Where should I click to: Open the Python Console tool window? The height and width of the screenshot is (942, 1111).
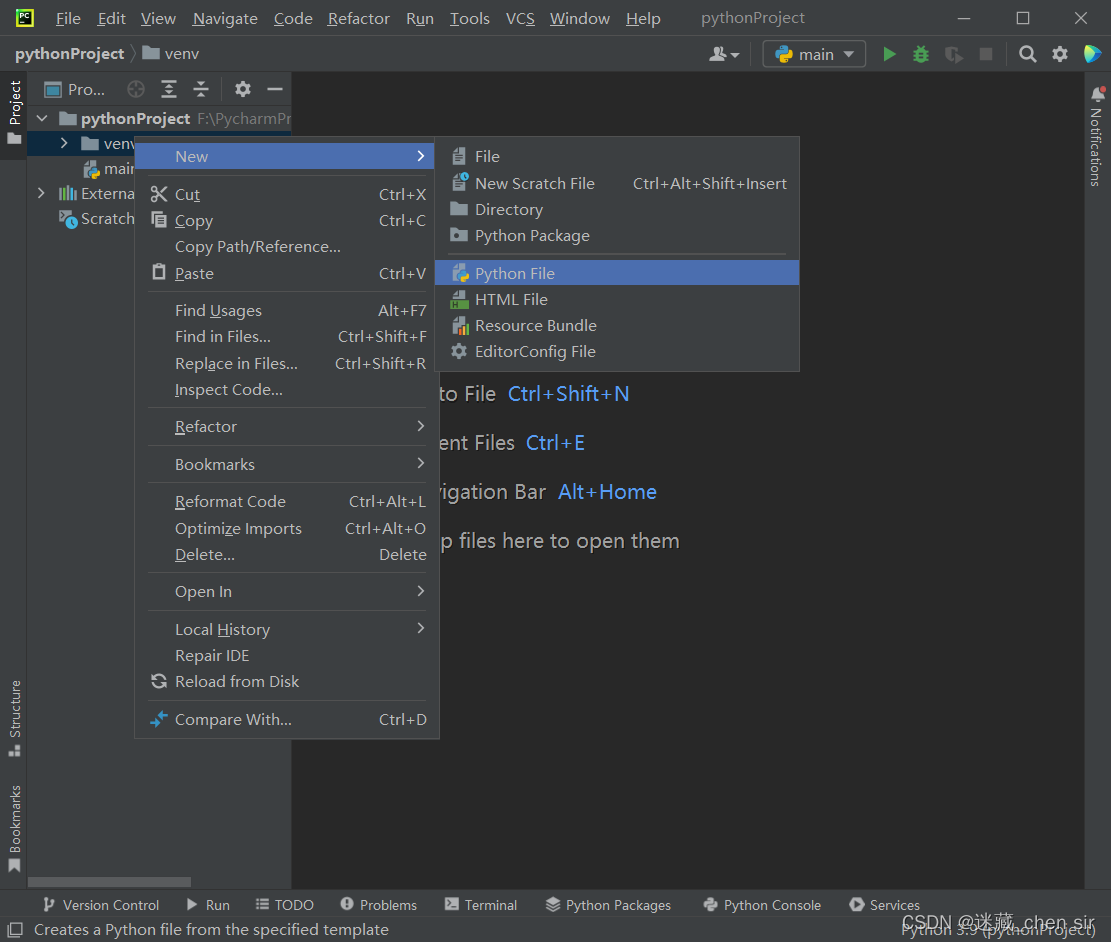[762, 904]
